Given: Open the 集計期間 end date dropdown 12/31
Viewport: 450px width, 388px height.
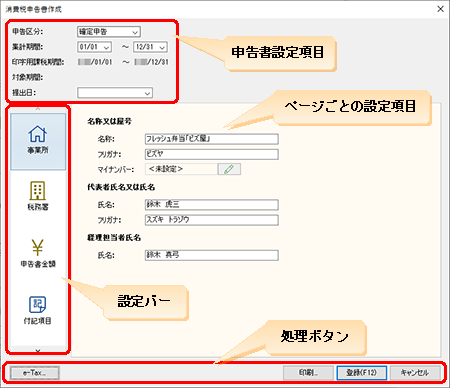Looking at the screenshot, I should pos(150,47).
